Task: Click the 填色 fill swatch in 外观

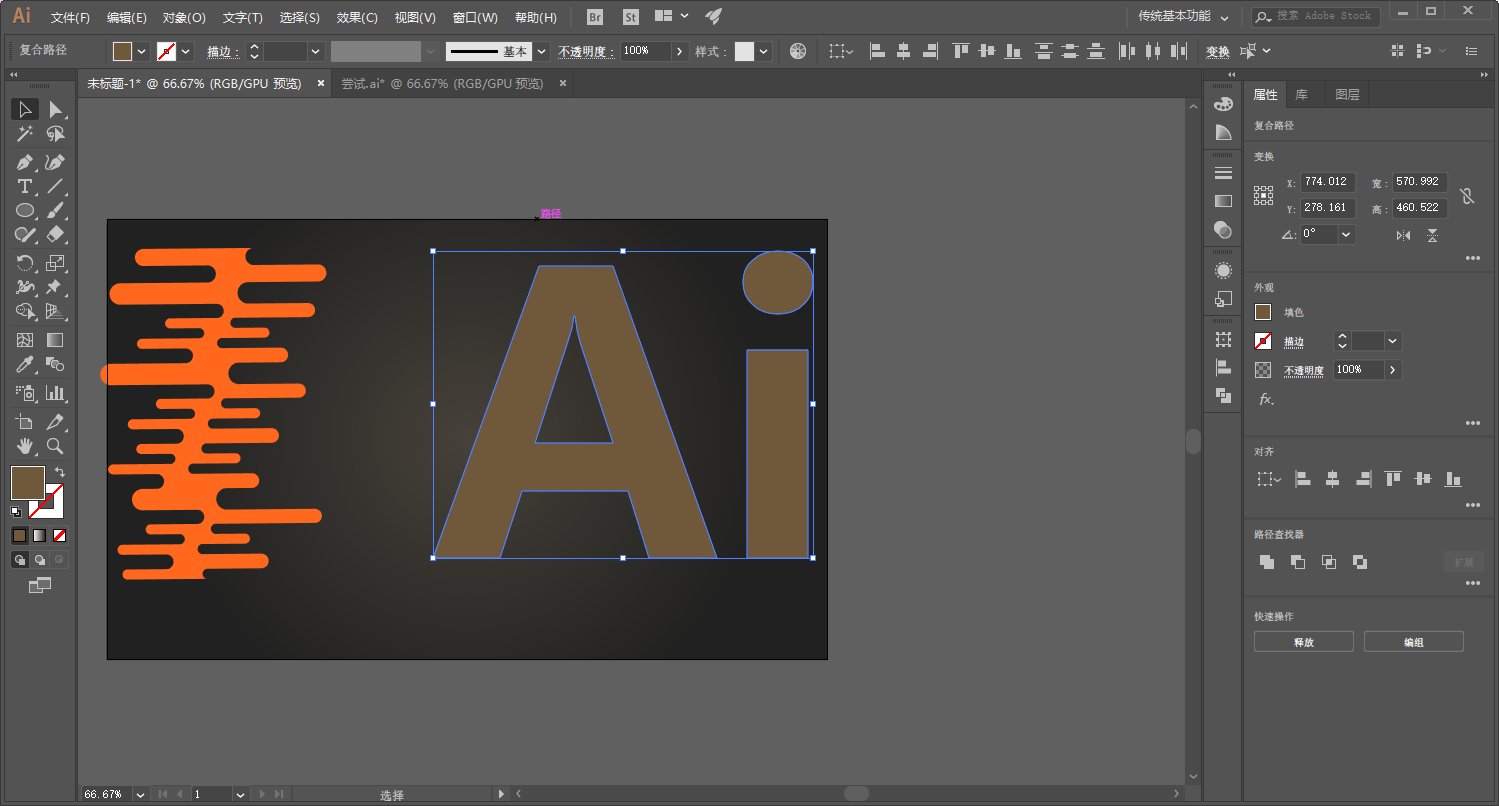Action: [1263, 312]
